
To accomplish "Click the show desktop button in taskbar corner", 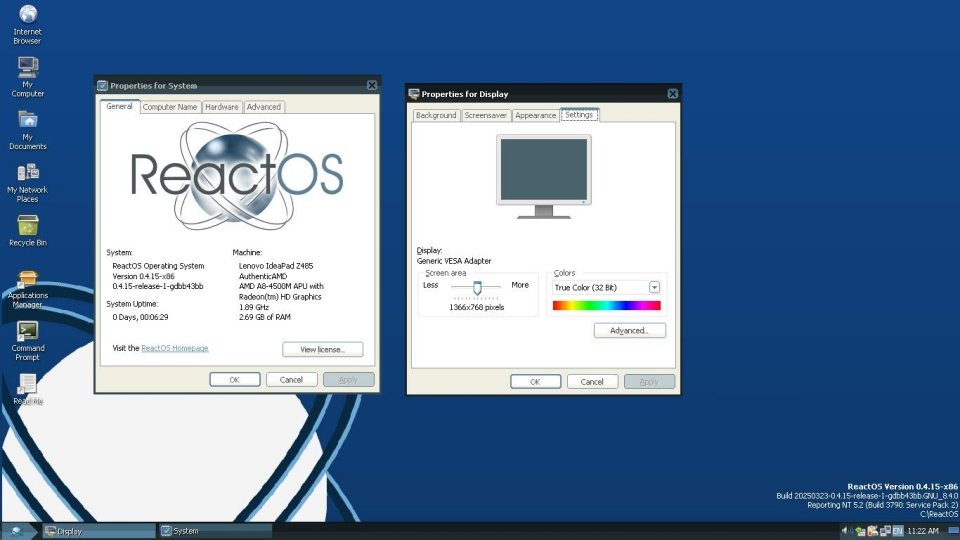I will point(953,531).
